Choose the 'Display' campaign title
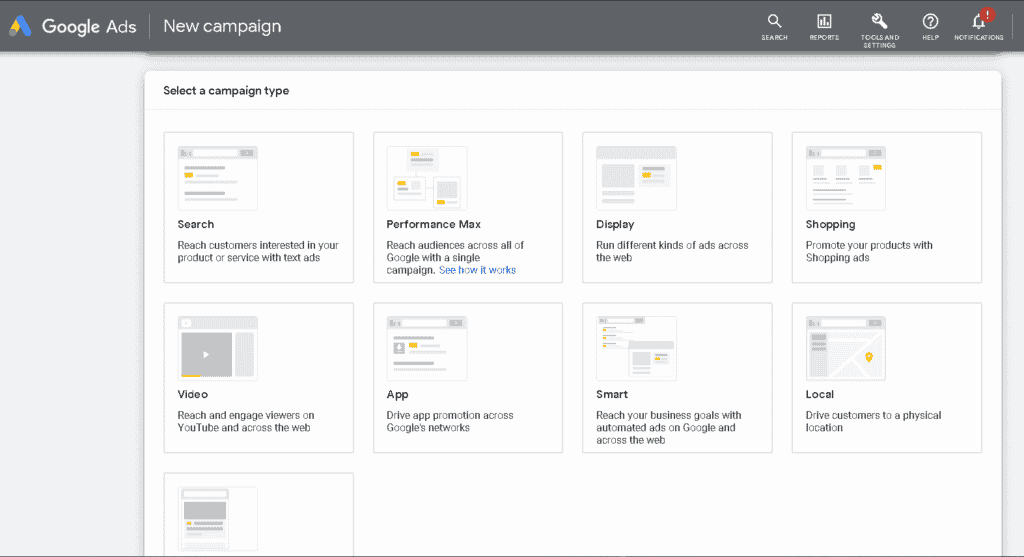The width and height of the screenshot is (1024, 557). [x=615, y=224]
